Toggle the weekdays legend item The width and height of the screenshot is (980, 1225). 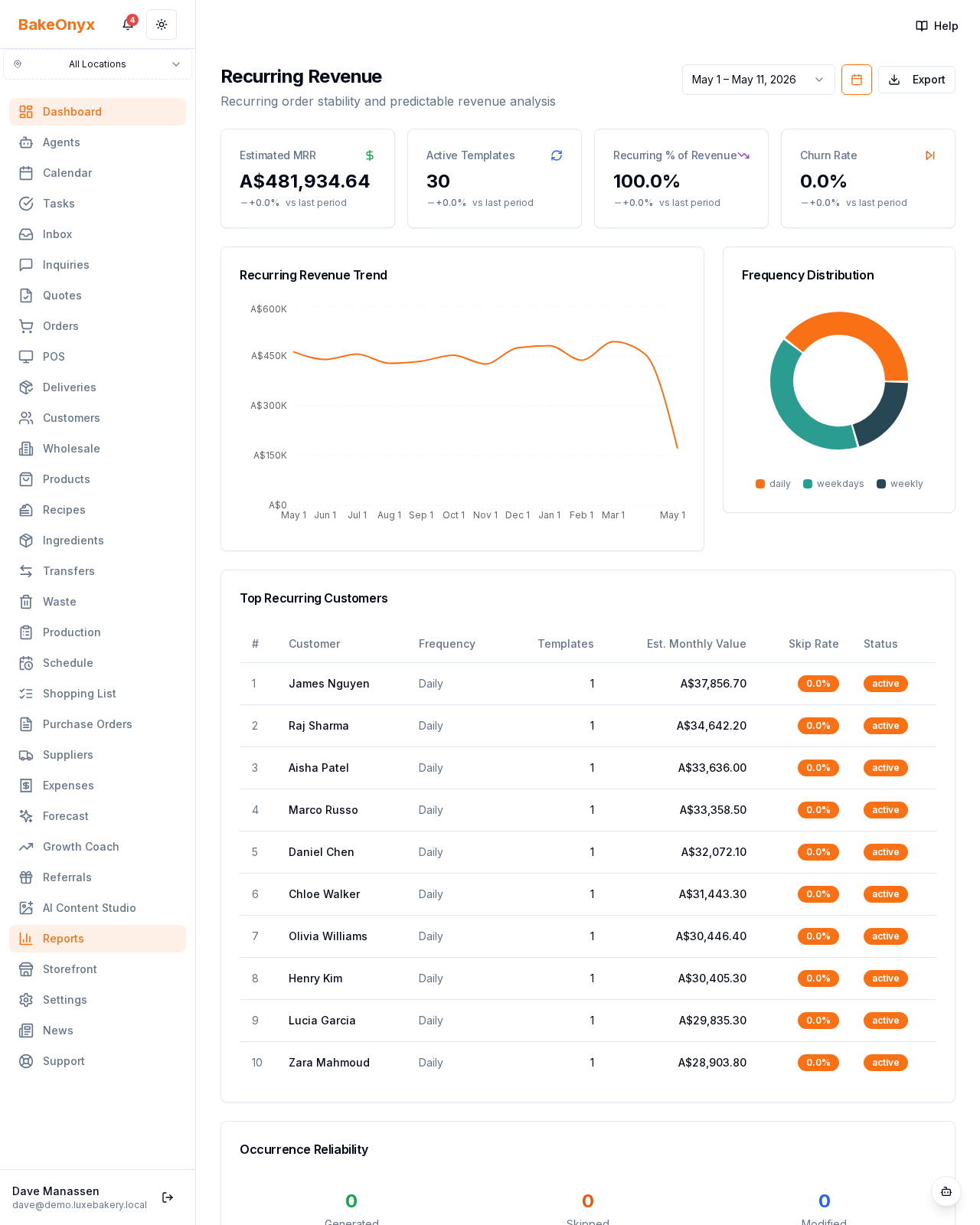pos(834,484)
